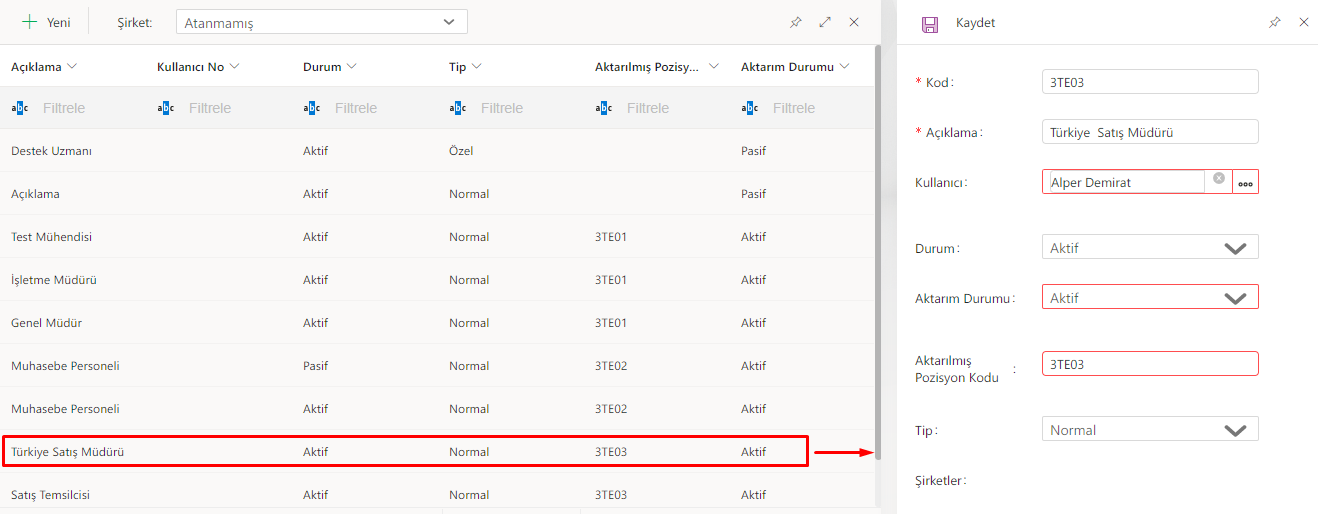This screenshot has height=514, width=1318.
Task: Pin the right detail panel
Action: (x=1274, y=22)
